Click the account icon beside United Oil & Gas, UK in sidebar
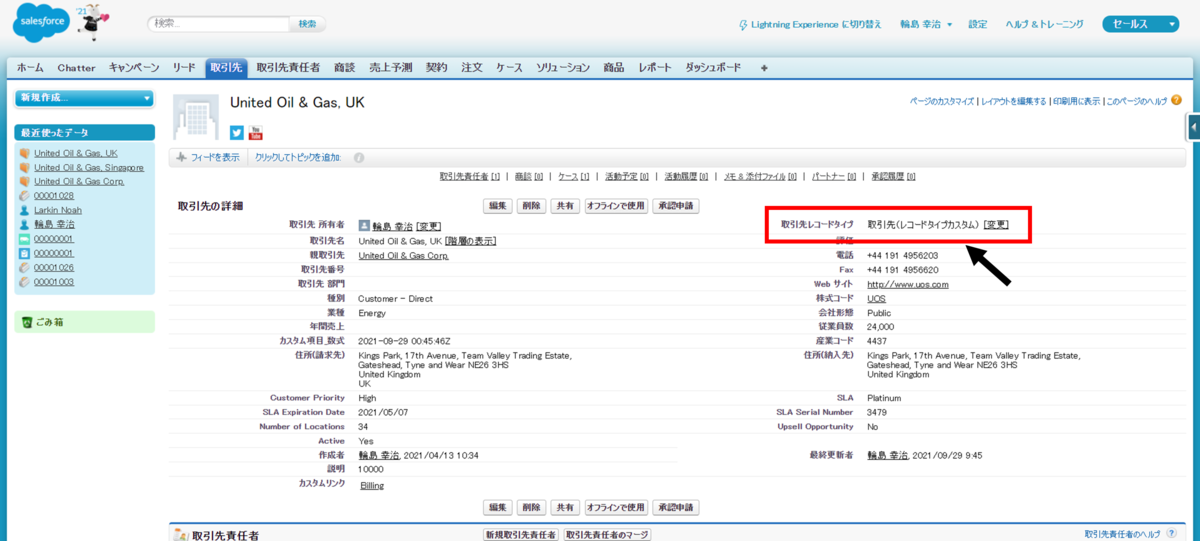The image size is (1200, 541). [25, 154]
